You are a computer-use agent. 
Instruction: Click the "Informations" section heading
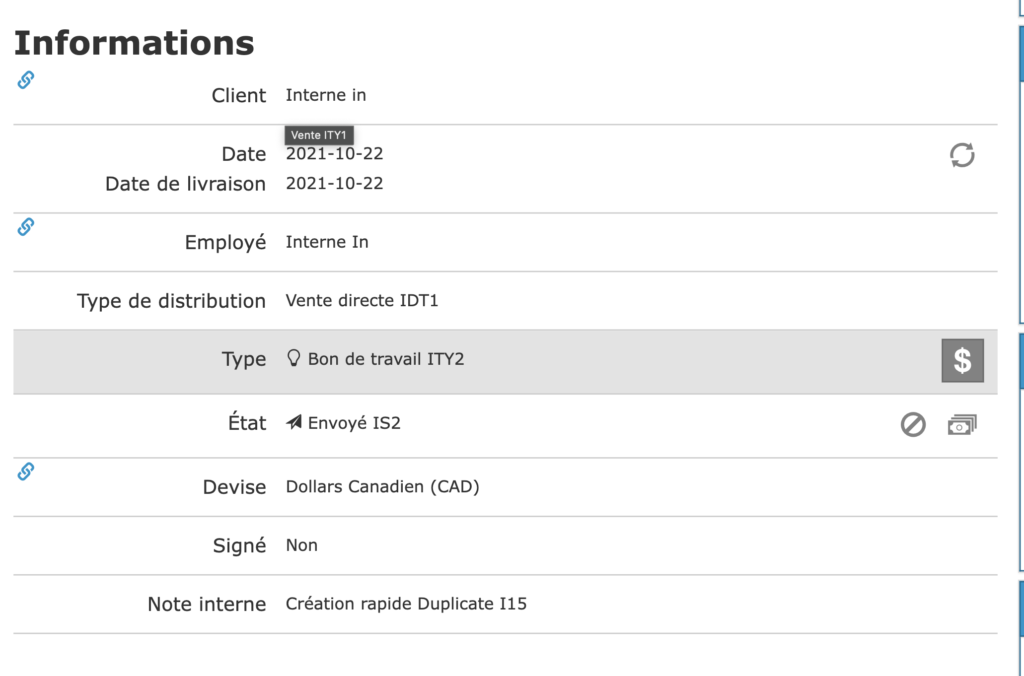134,43
